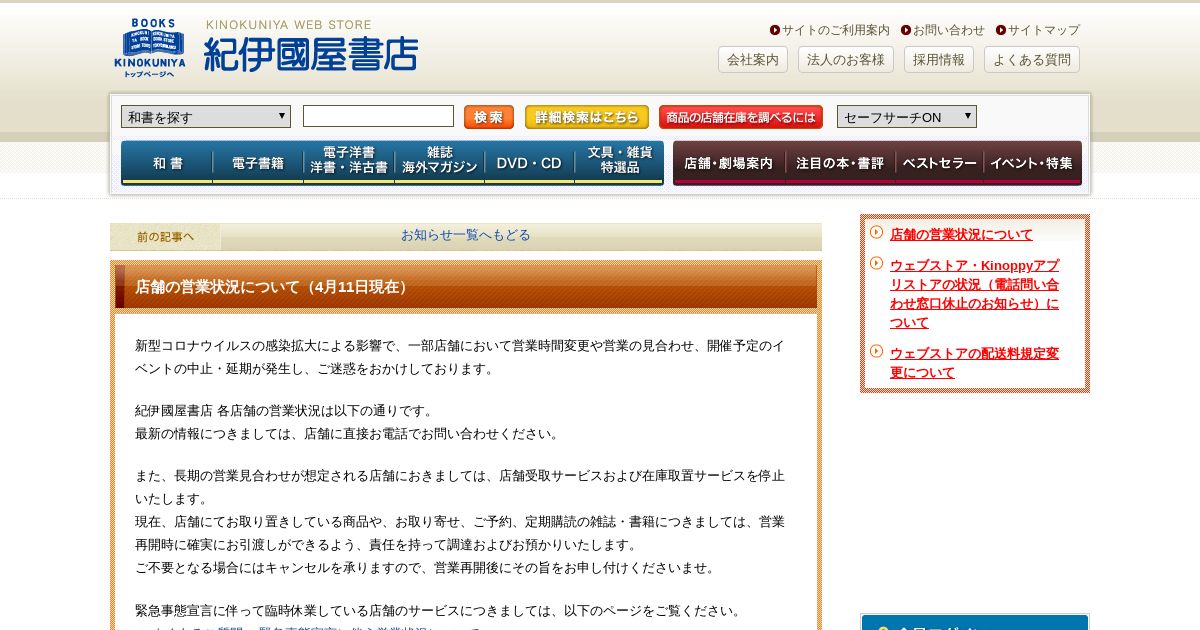This screenshot has height=630, width=1200.
Task: Click 商品の店舗在庫を調べるには button
Action: tap(741, 117)
